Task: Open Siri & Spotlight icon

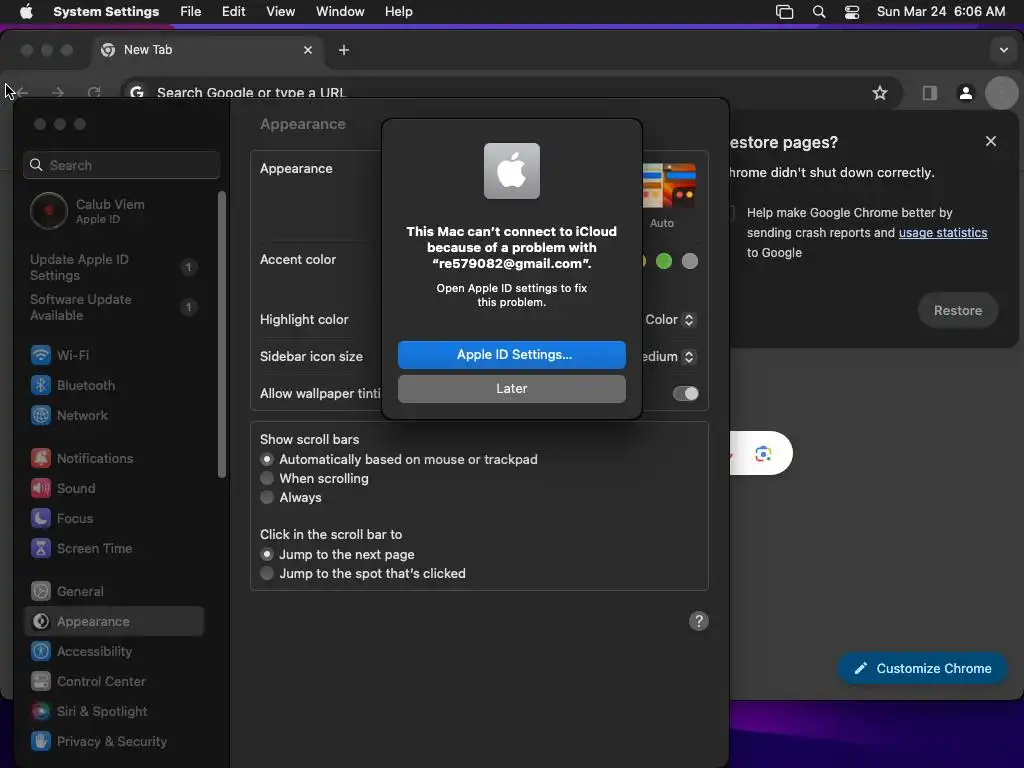Action: point(40,712)
